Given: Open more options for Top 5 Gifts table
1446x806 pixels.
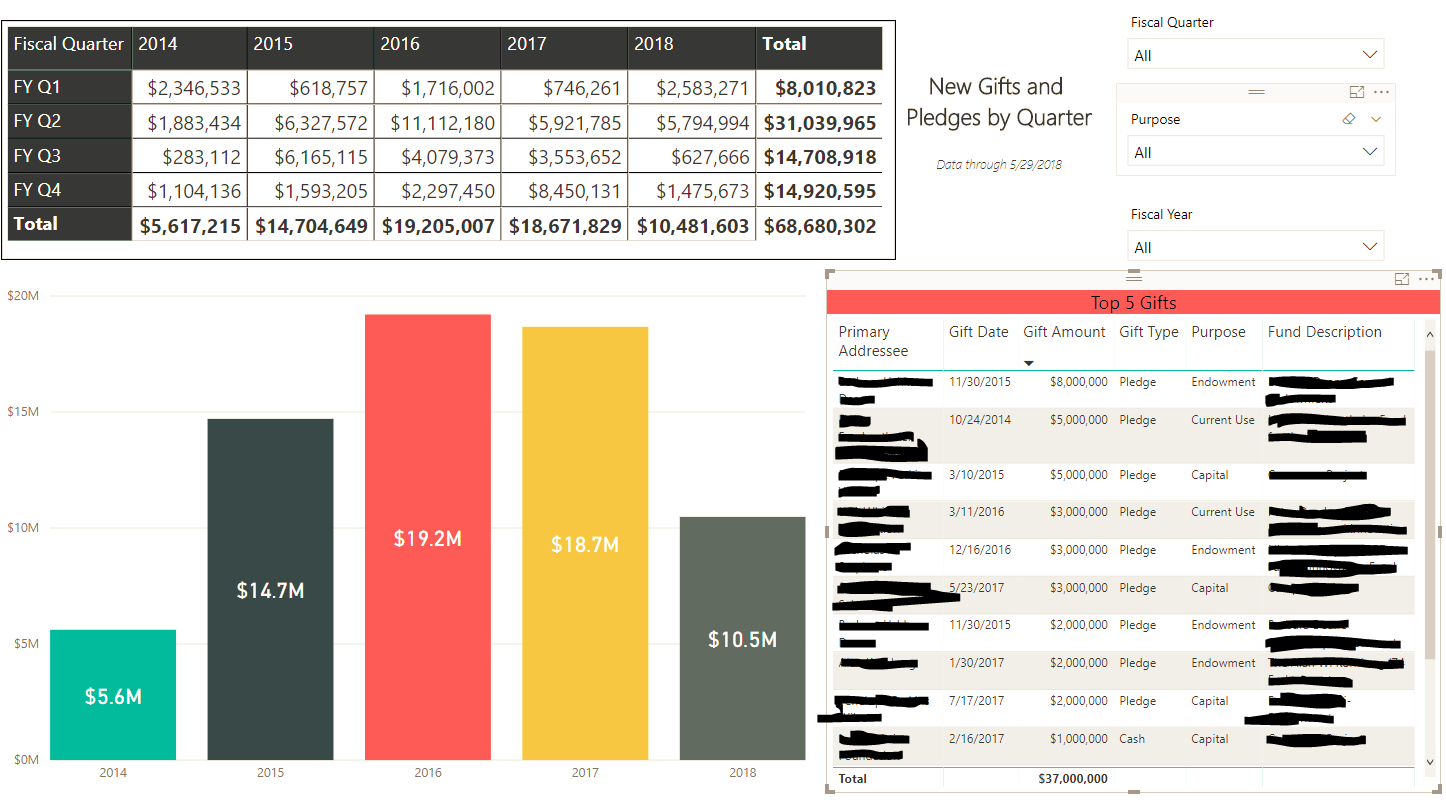Looking at the screenshot, I should (1427, 279).
